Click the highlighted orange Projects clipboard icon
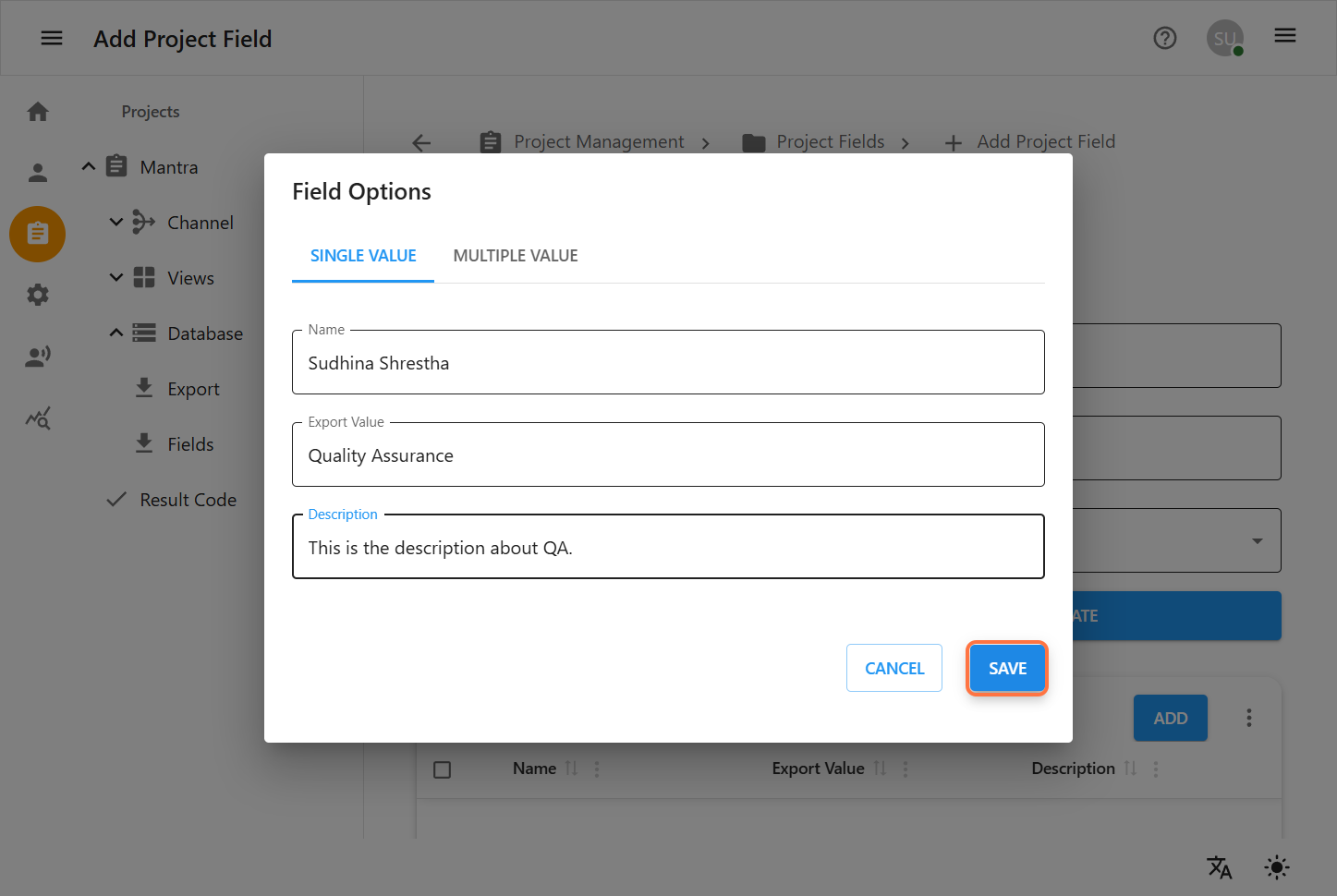The image size is (1337, 896). point(37,234)
